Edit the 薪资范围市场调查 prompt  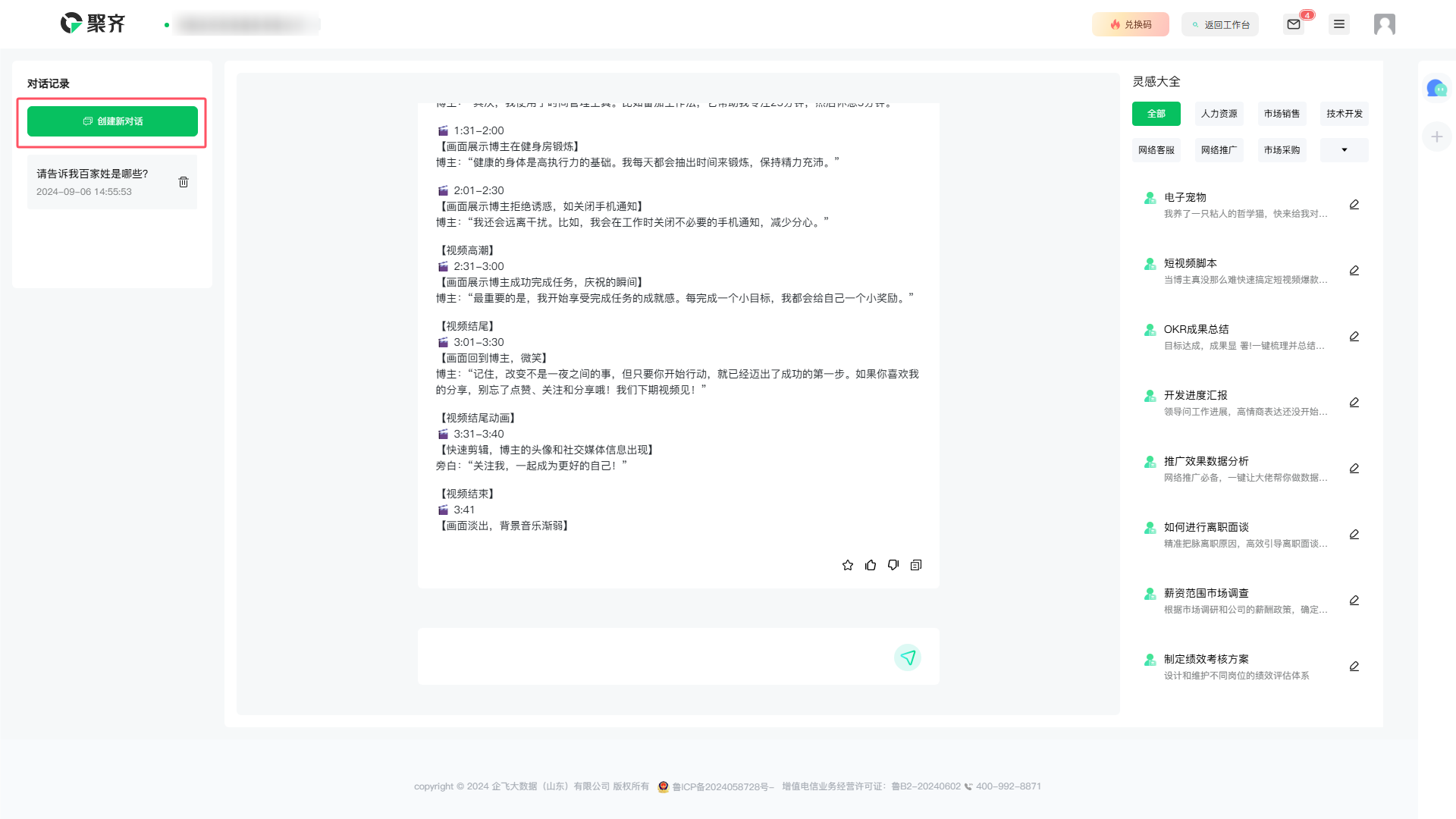[x=1354, y=601]
